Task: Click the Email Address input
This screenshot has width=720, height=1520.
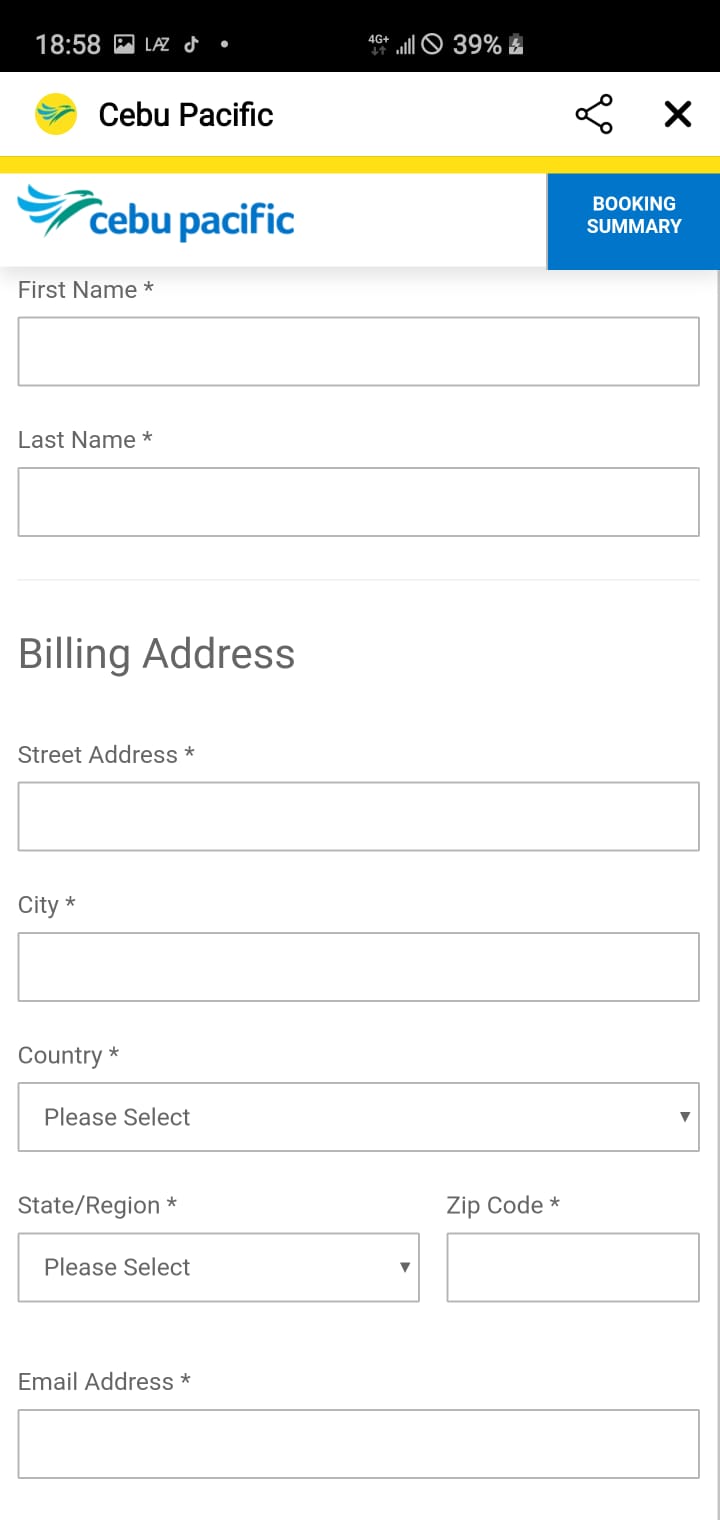Action: (x=358, y=1444)
